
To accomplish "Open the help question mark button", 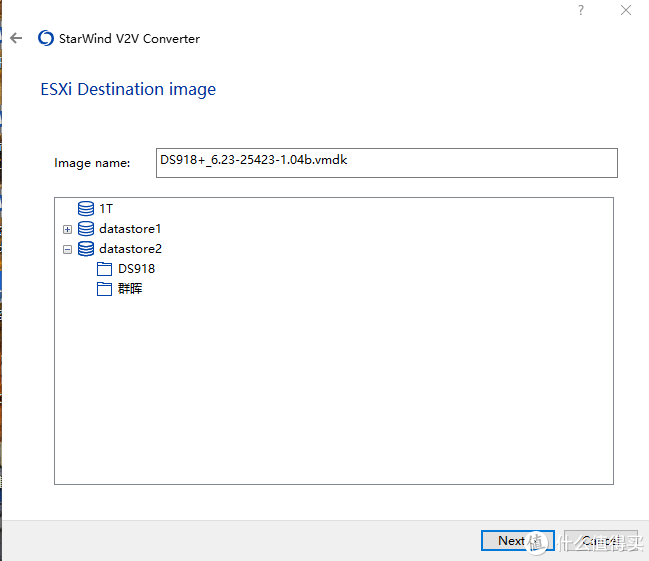I will [581, 10].
